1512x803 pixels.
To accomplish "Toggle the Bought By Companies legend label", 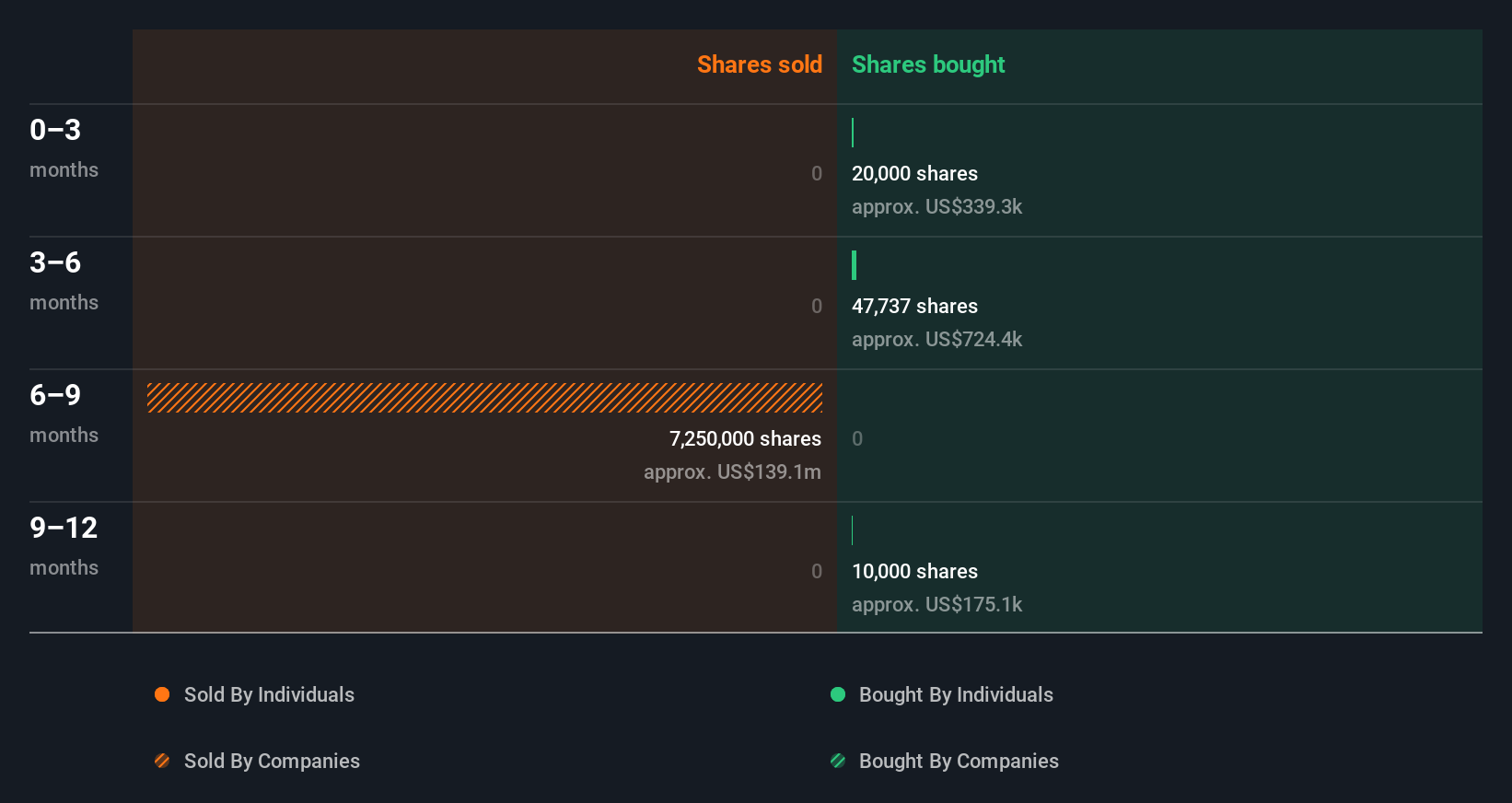I will [x=959, y=761].
